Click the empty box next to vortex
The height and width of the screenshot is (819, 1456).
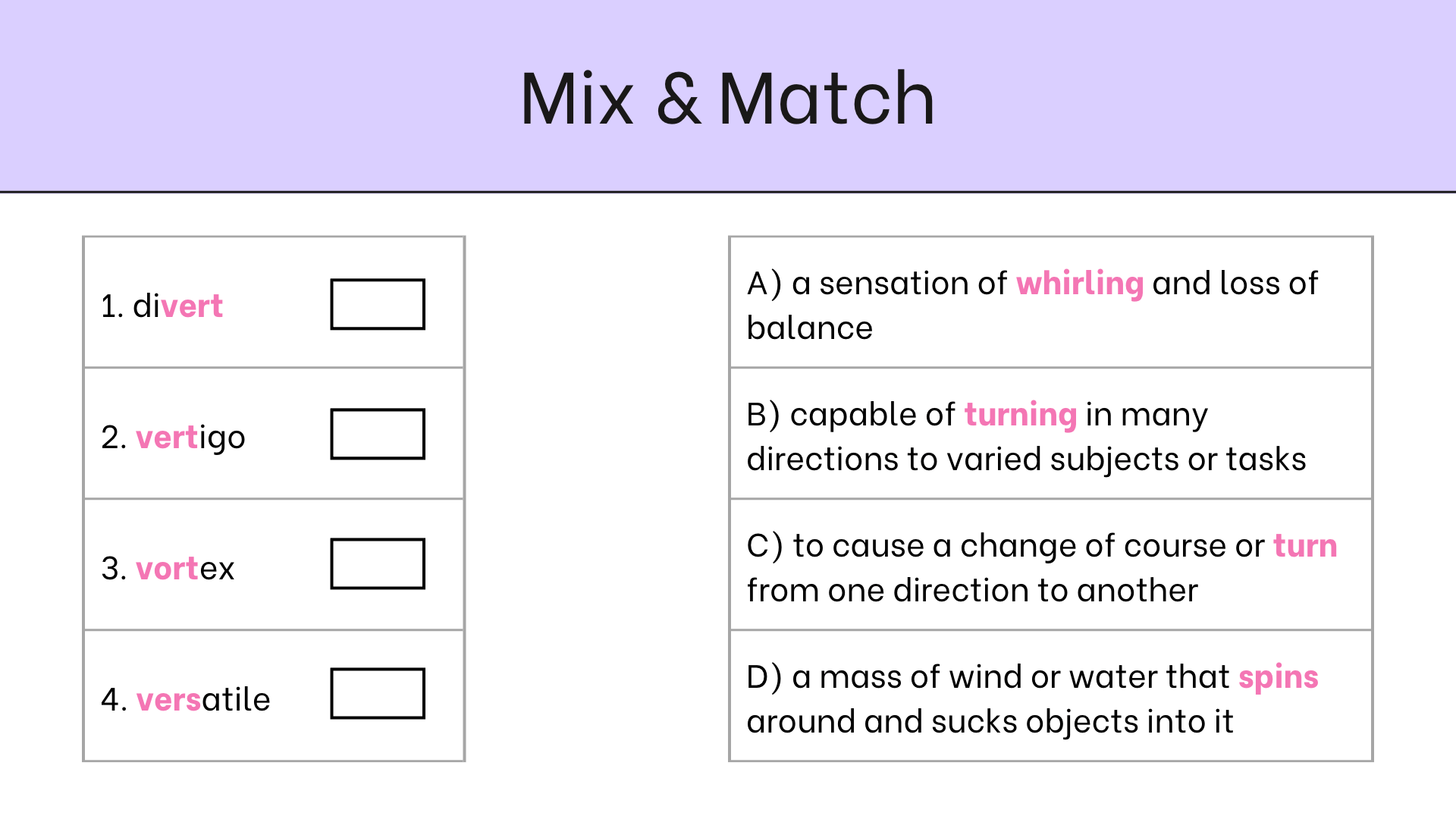377,563
